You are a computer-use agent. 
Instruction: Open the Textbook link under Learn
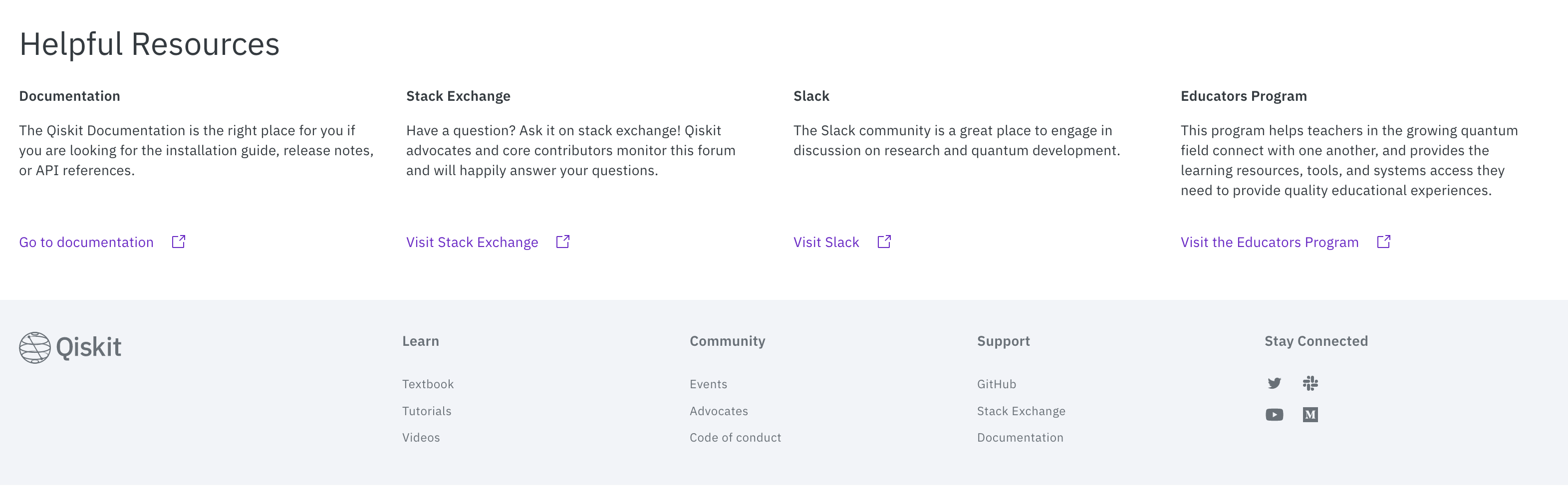coord(427,384)
